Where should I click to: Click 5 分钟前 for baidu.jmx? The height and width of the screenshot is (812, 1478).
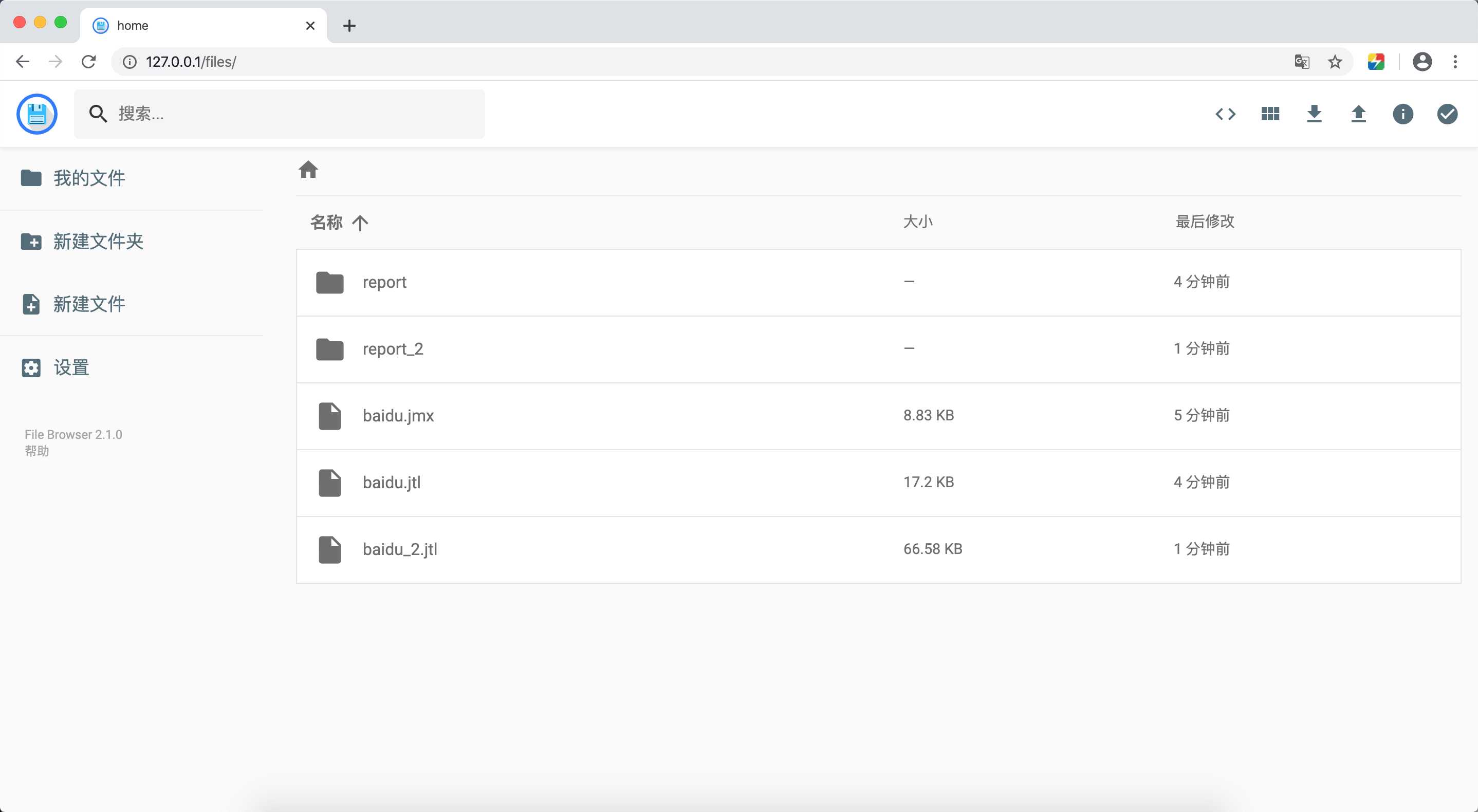[1202, 415]
